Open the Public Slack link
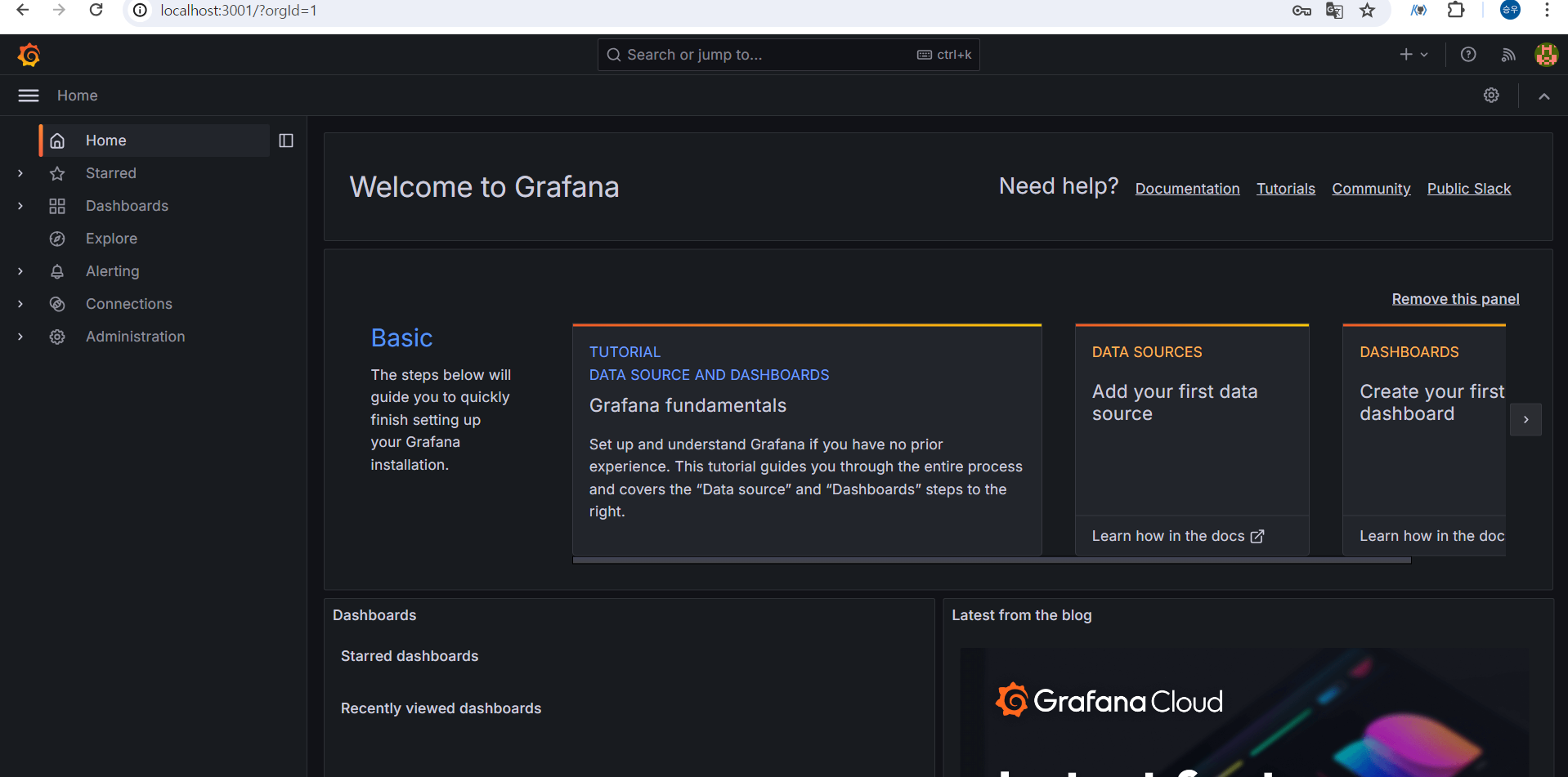Viewport: 1568px width, 777px height. click(x=1469, y=189)
